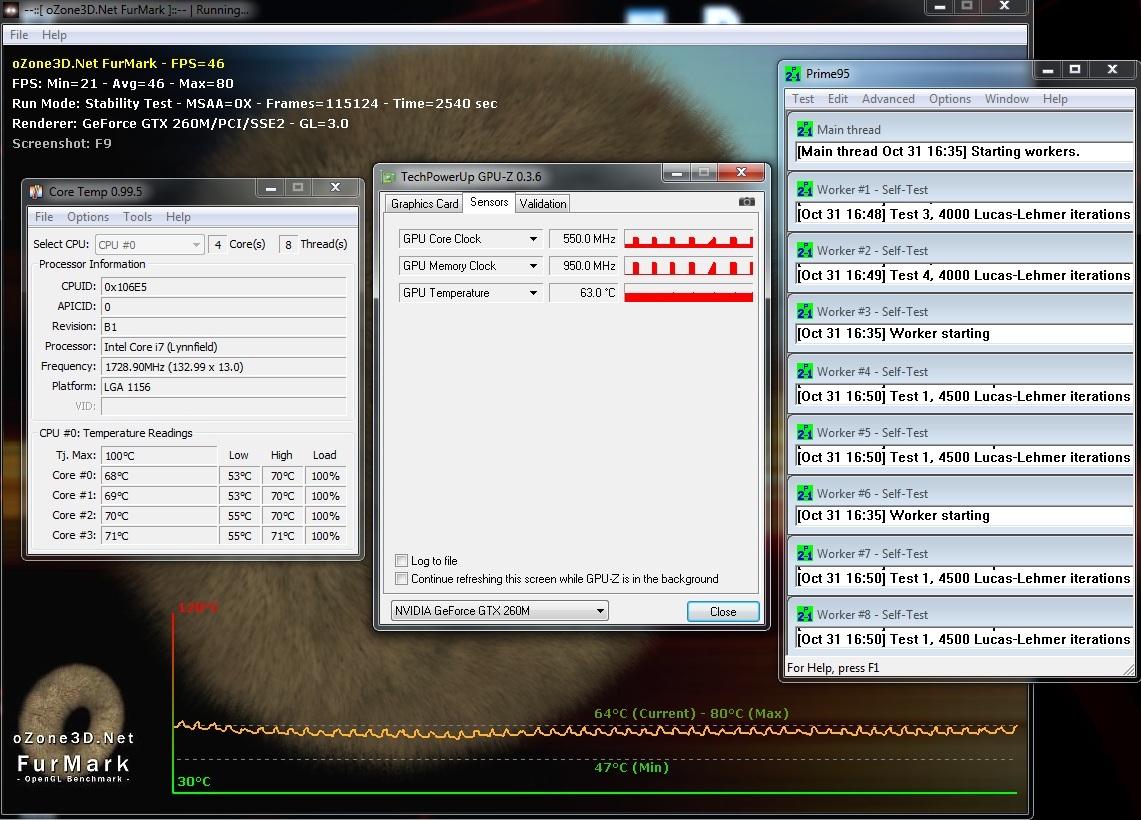The width and height of the screenshot is (1141, 820).
Task: Open the Prime95 Test menu
Action: [x=803, y=99]
